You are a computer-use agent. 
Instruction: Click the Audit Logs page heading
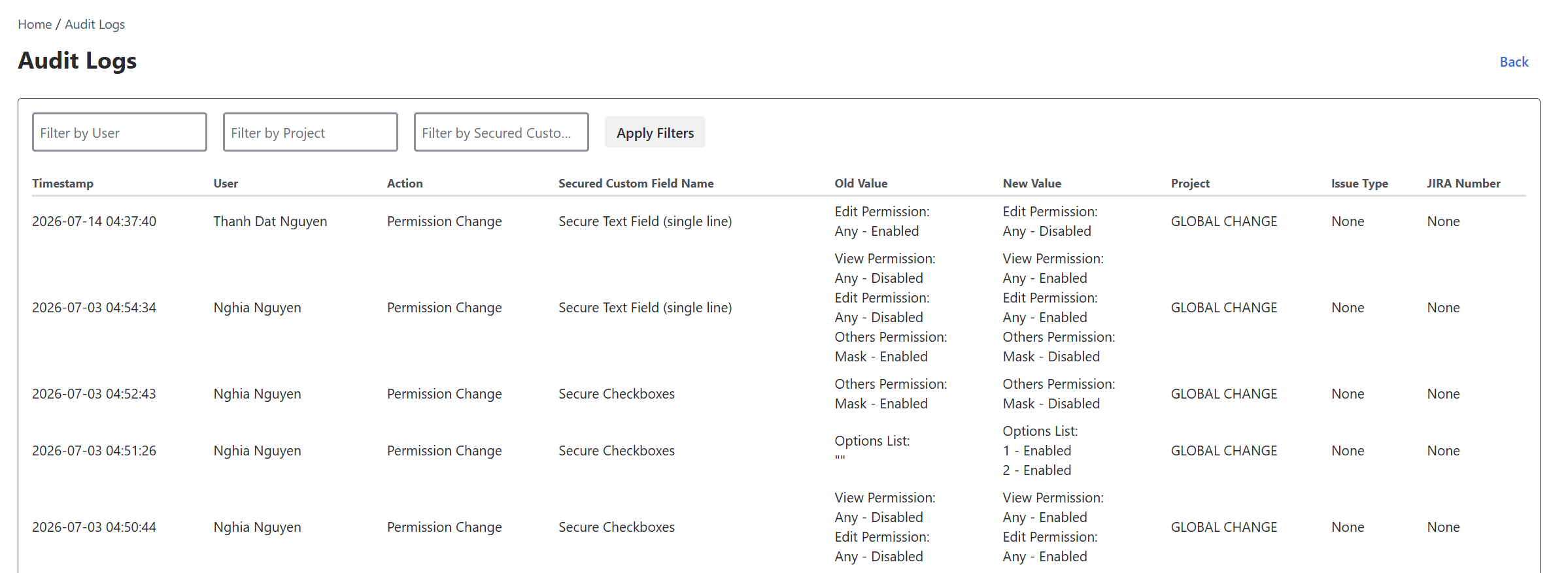pos(77,61)
